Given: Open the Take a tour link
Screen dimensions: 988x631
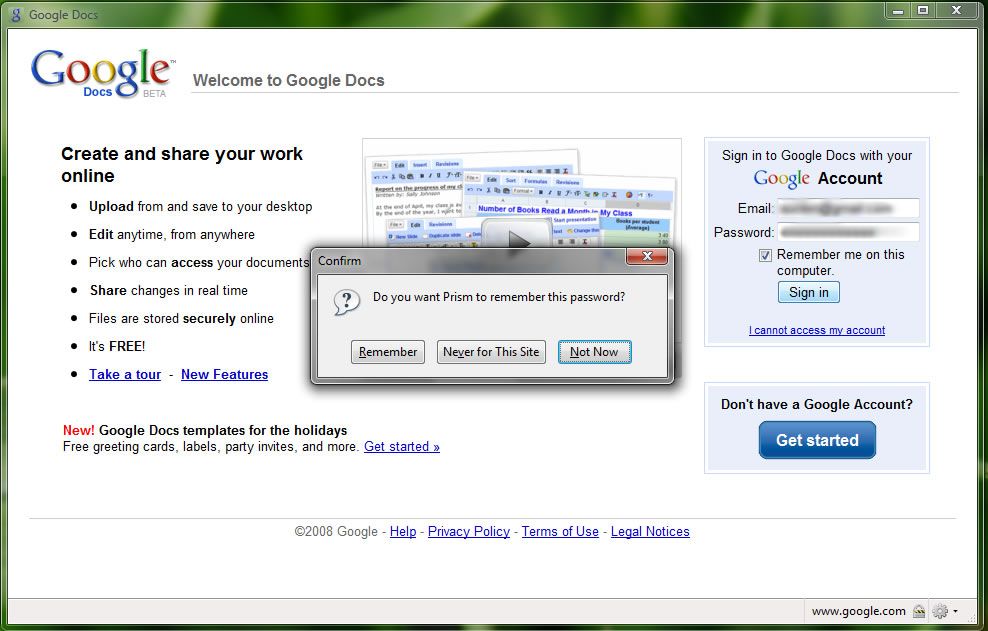Looking at the screenshot, I should click(x=125, y=374).
